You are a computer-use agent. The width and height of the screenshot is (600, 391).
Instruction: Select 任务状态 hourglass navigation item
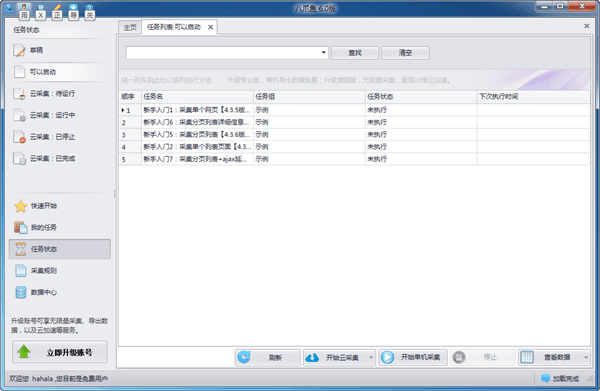(x=60, y=249)
